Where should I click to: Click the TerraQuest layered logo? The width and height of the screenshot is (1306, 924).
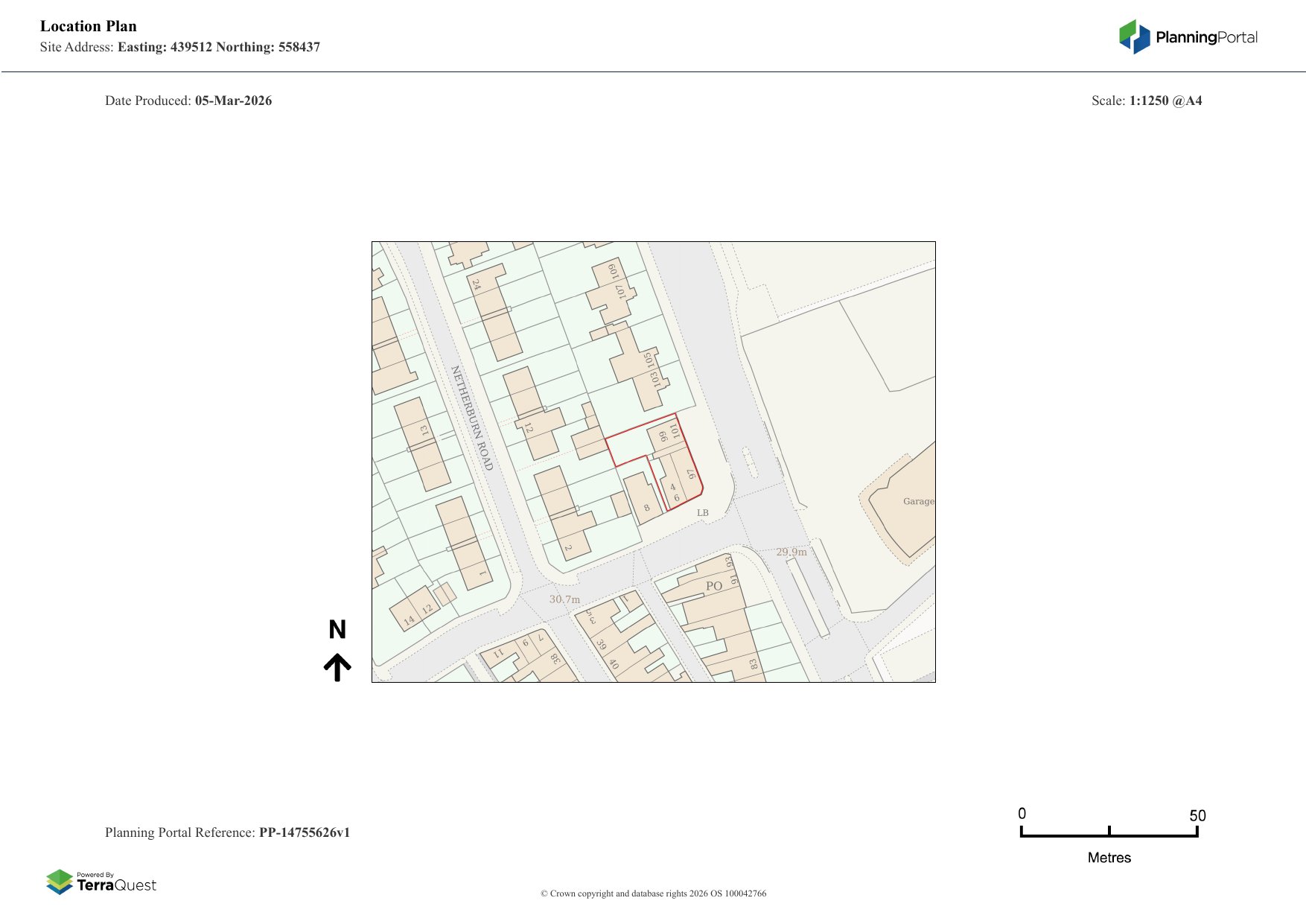tap(60, 882)
